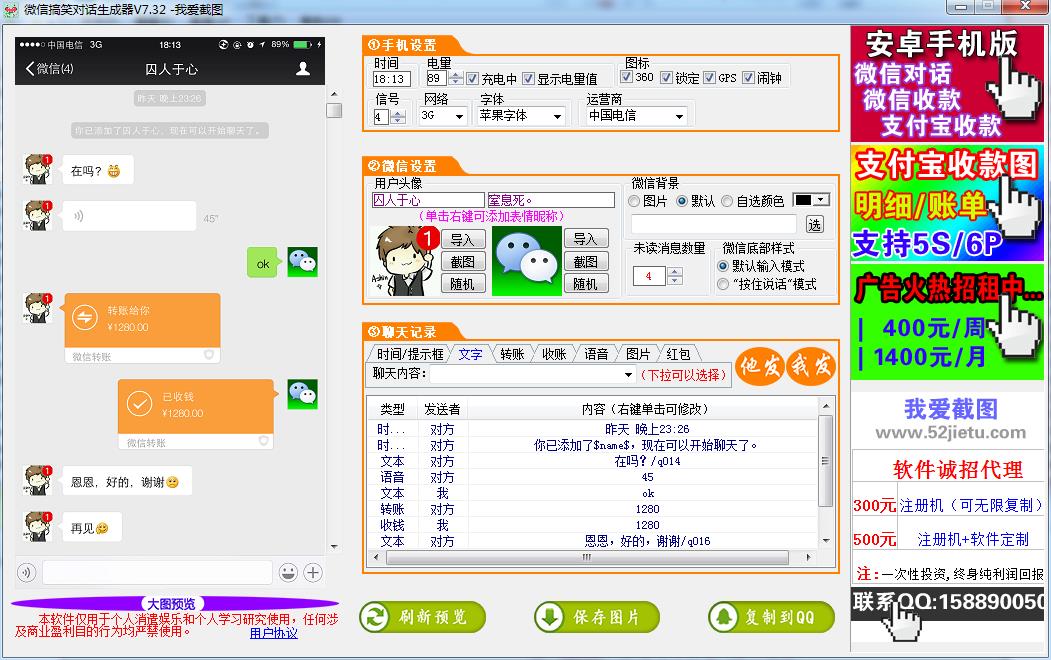This screenshot has width=1051, height=660.
Task: Click the 大图预览 purple banner
Action: pos(174,604)
